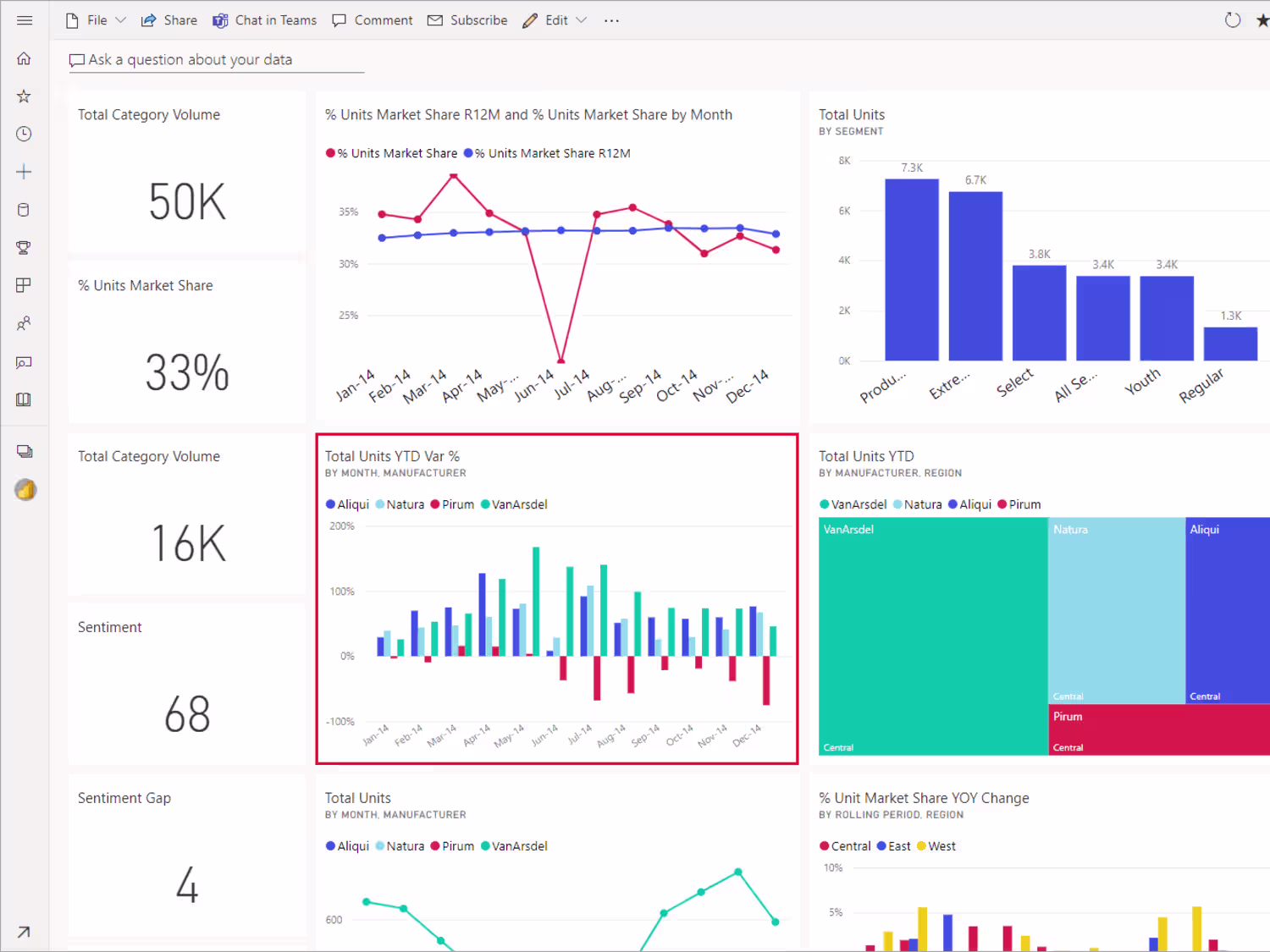Toggle the hamburger navigation menu
This screenshot has width=1270, height=952.
(x=25, y=20)
